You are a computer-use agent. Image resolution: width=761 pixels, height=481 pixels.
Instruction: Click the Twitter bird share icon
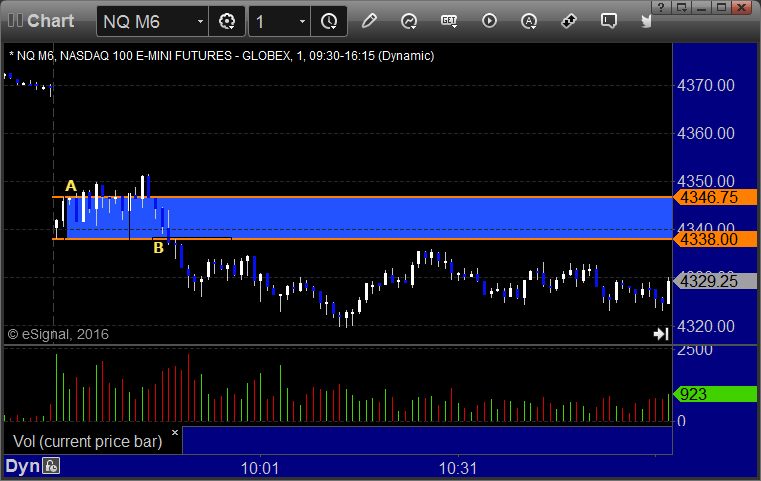coord(646,21)
